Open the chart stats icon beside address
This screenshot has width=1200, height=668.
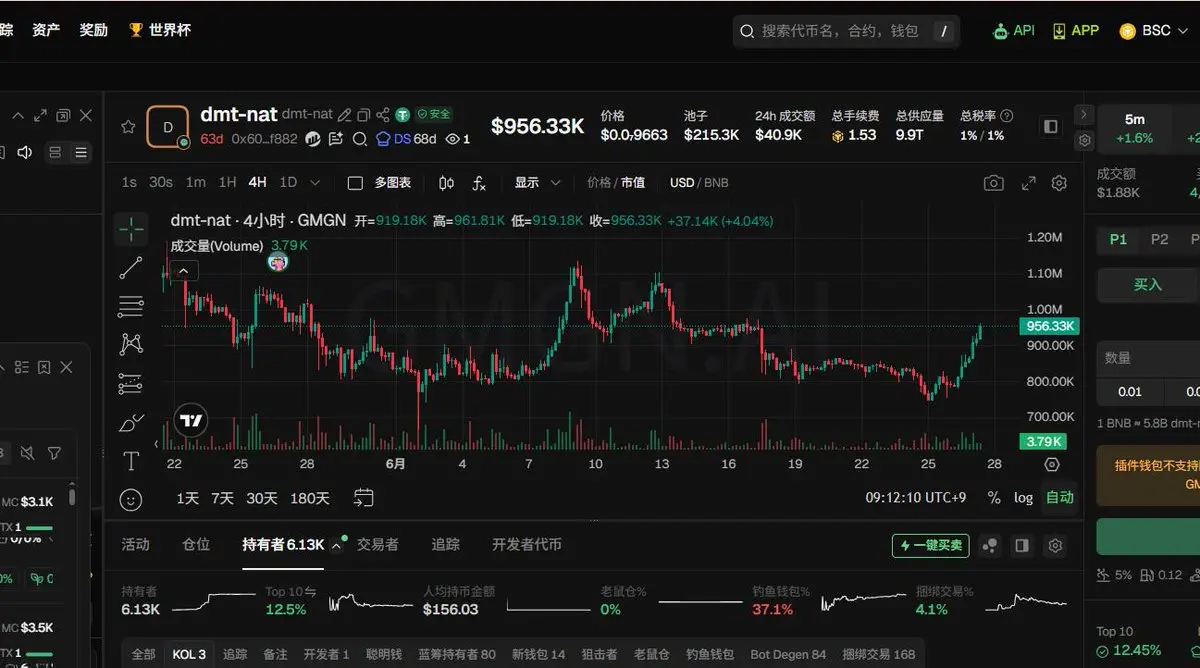(x=313, y=139)
